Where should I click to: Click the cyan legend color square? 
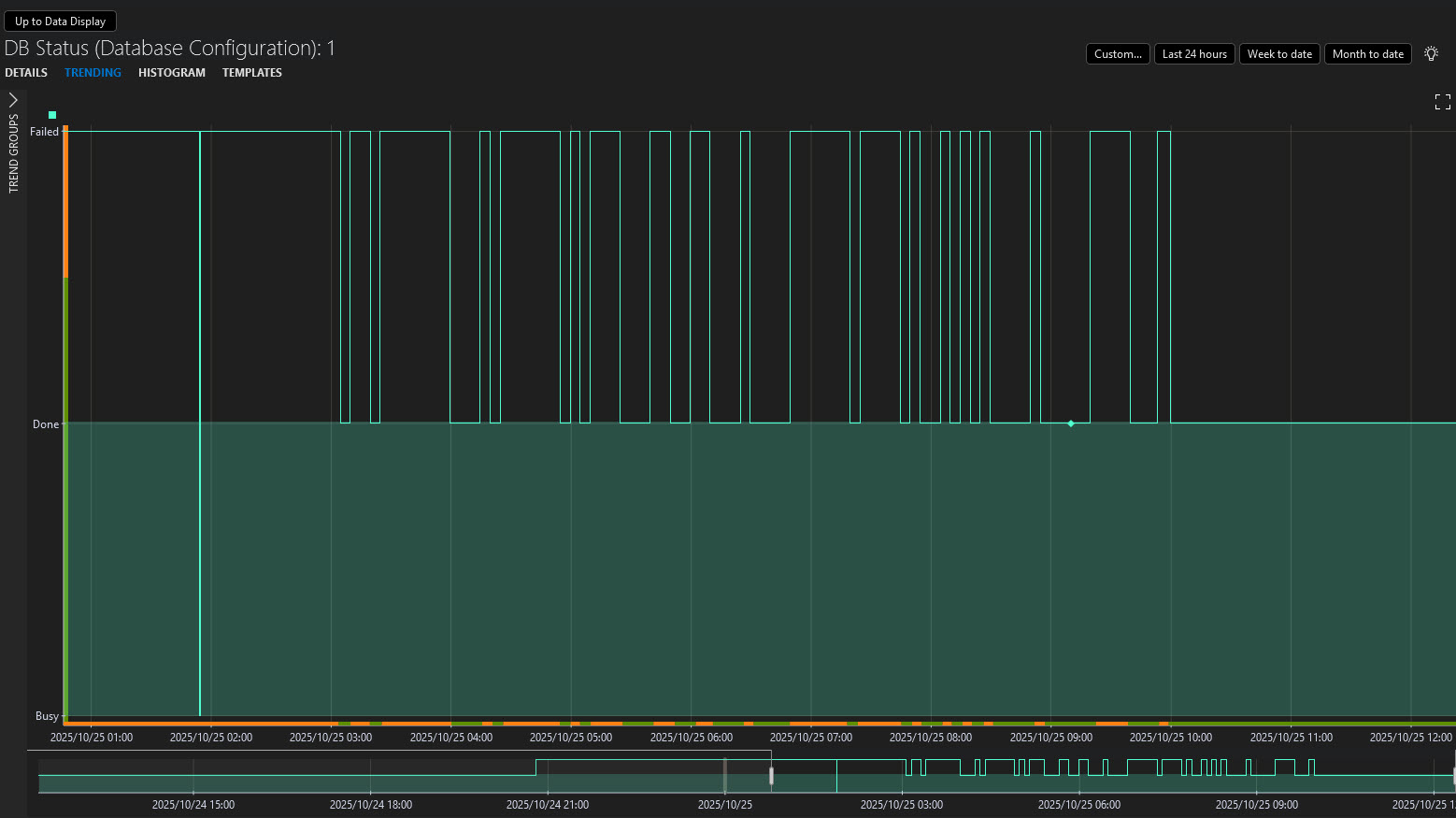tap(52, 115)
